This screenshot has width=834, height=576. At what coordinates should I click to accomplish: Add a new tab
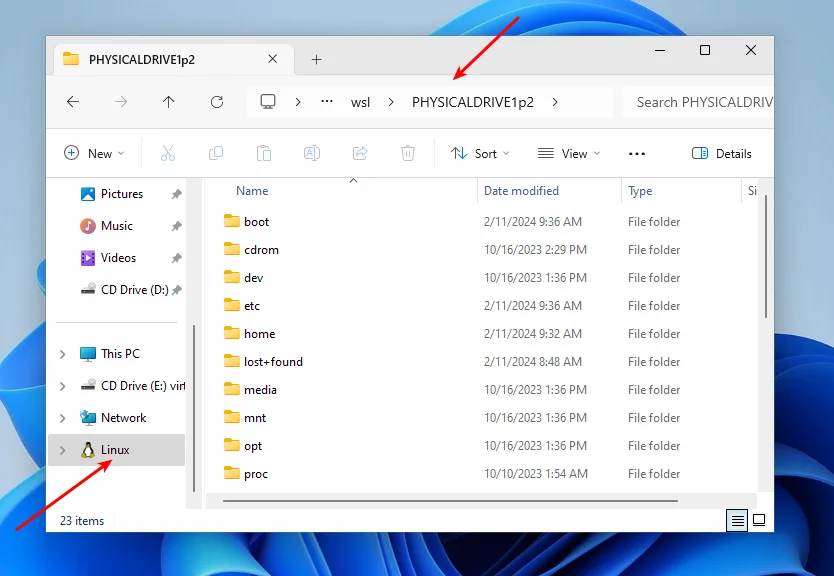(x=316, y=59)
